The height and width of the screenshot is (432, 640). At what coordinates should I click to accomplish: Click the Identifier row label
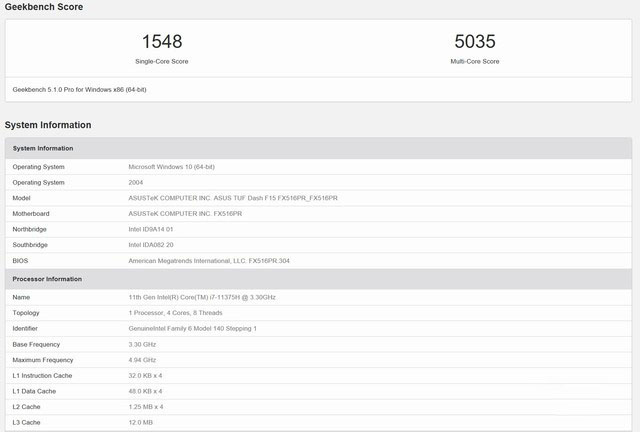tap(25, 328)
